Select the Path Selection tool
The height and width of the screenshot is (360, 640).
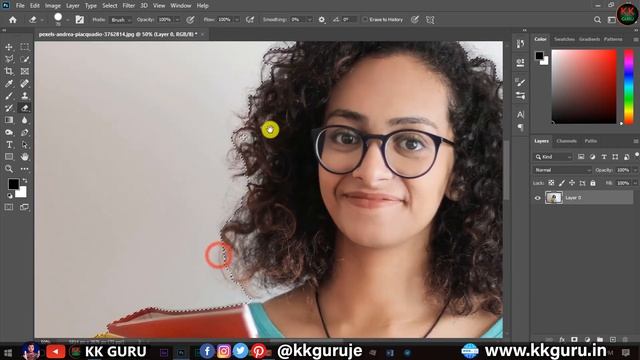(x=24, y=144)
